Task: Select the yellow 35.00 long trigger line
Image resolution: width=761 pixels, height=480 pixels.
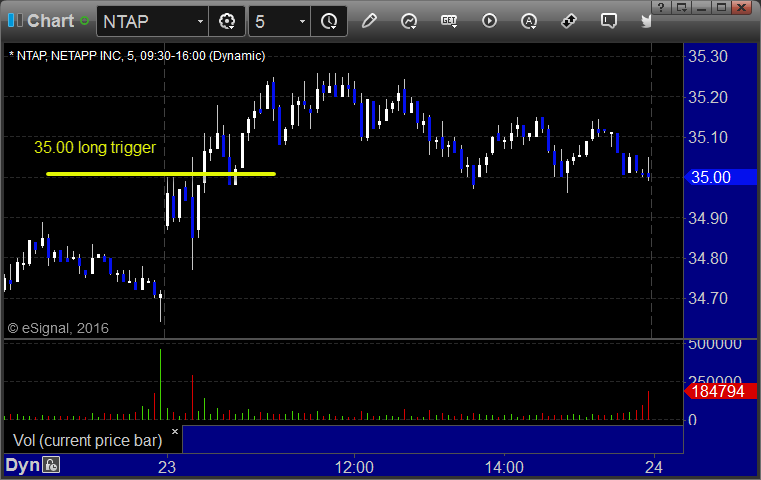Action: click(161, 173)
